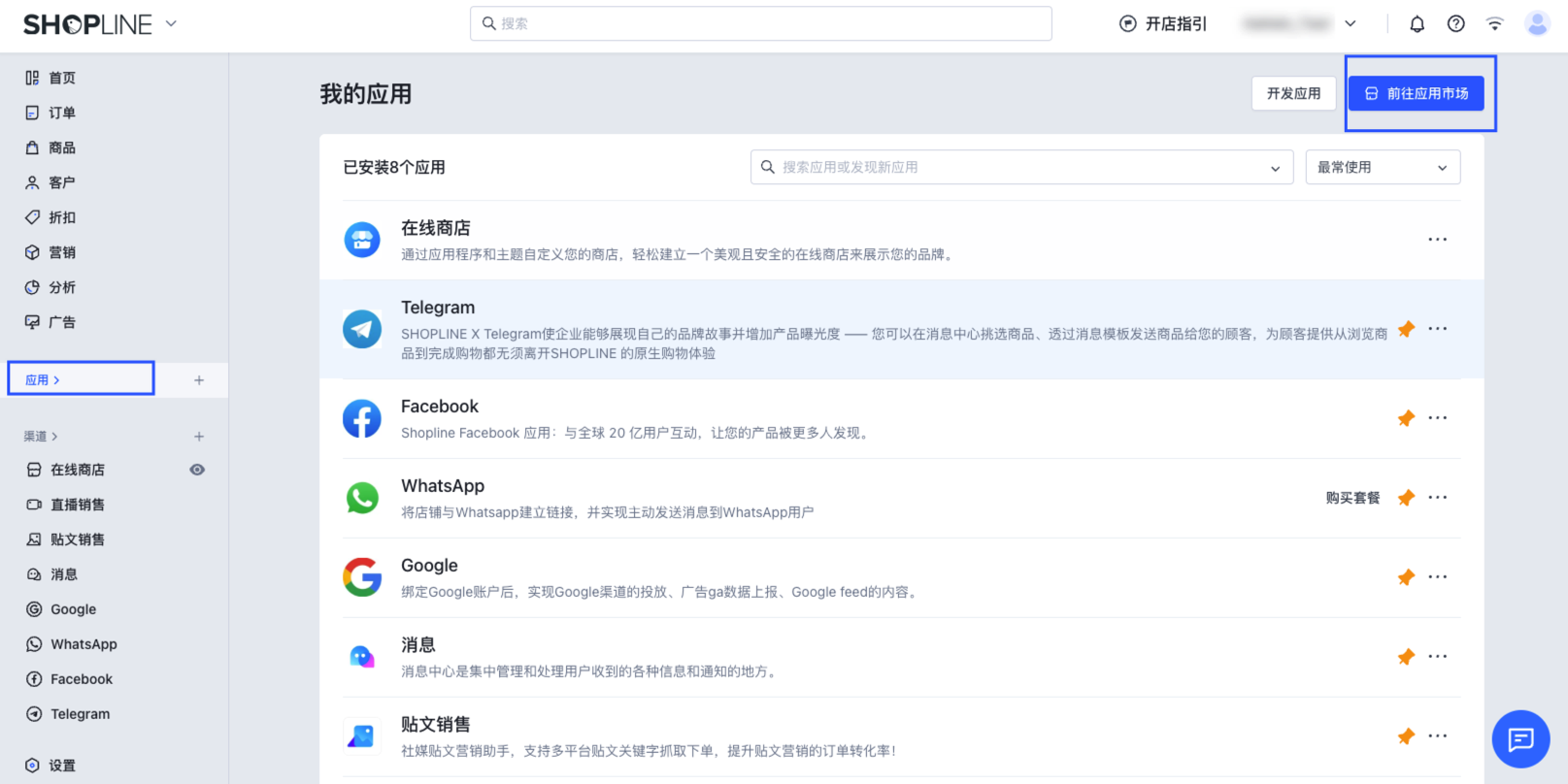Open the Telegram app title

[x=438, y=308]
